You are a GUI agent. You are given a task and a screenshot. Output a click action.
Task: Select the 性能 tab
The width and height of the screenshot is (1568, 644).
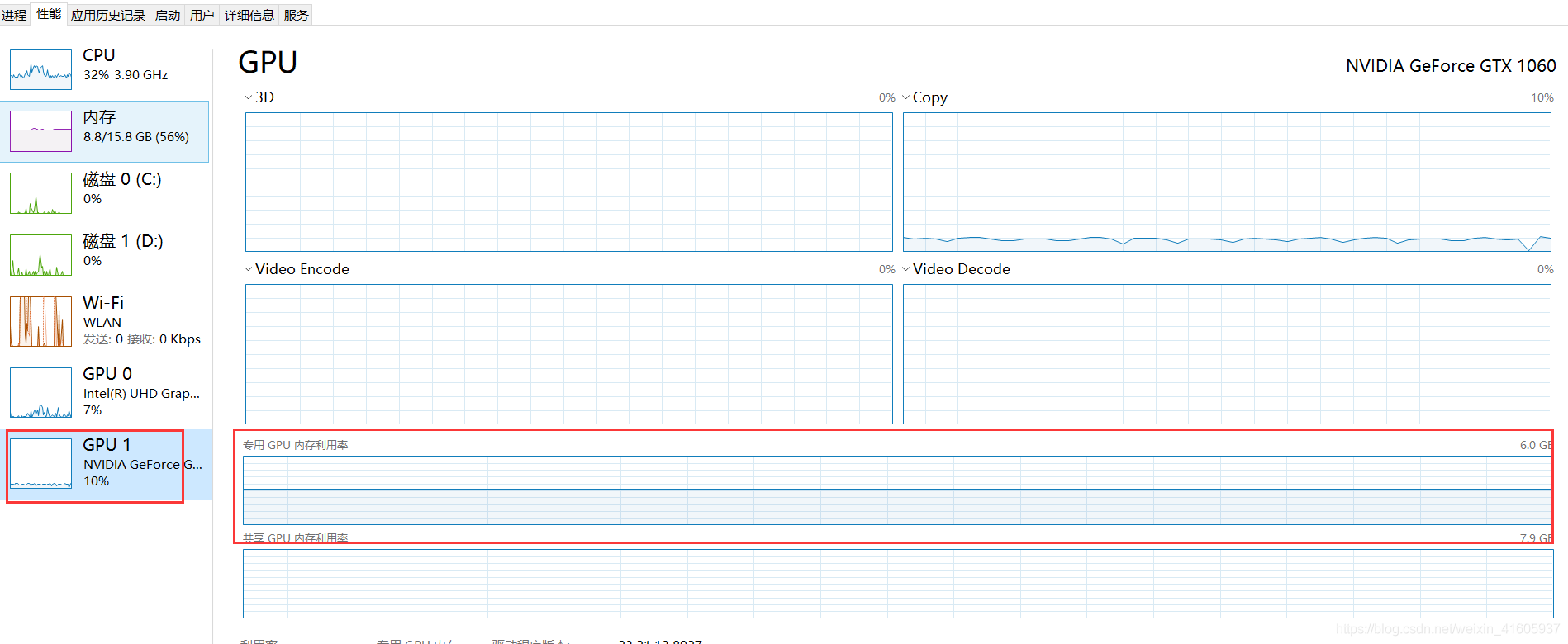click(x=49, y=14)
